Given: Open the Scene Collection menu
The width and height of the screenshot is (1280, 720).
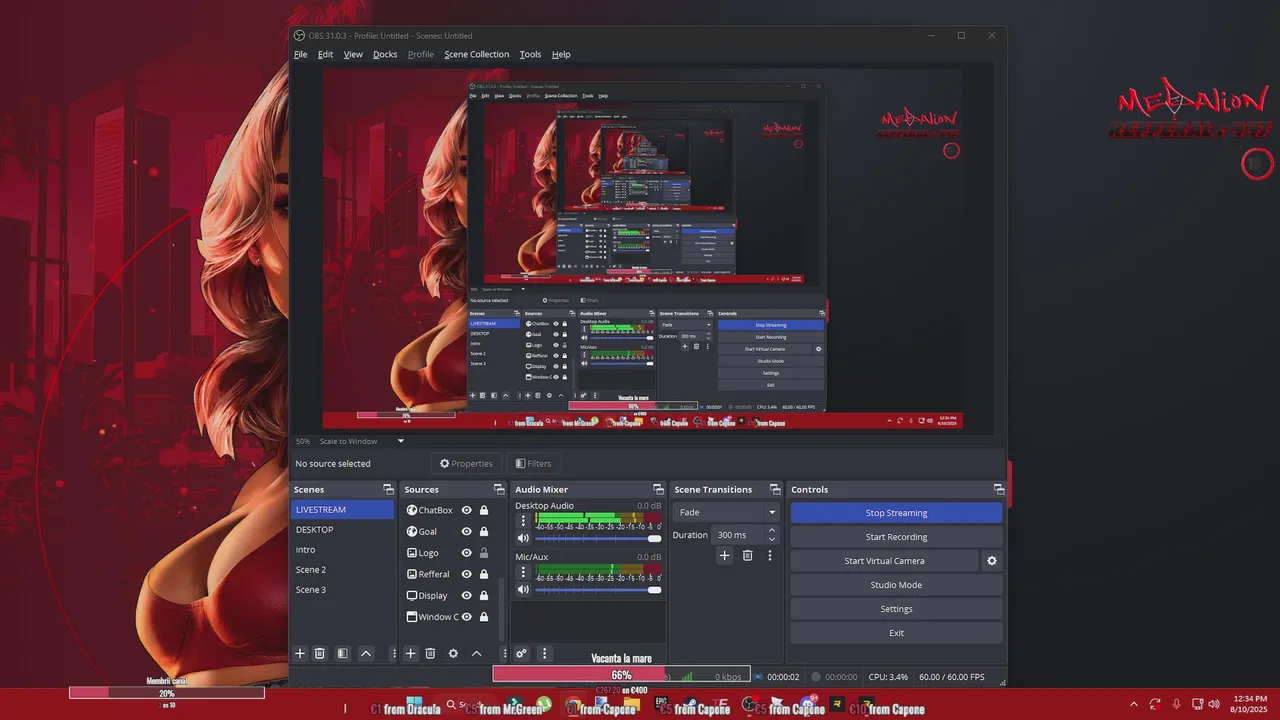Looking at the screenshot, I should [476, 54].
